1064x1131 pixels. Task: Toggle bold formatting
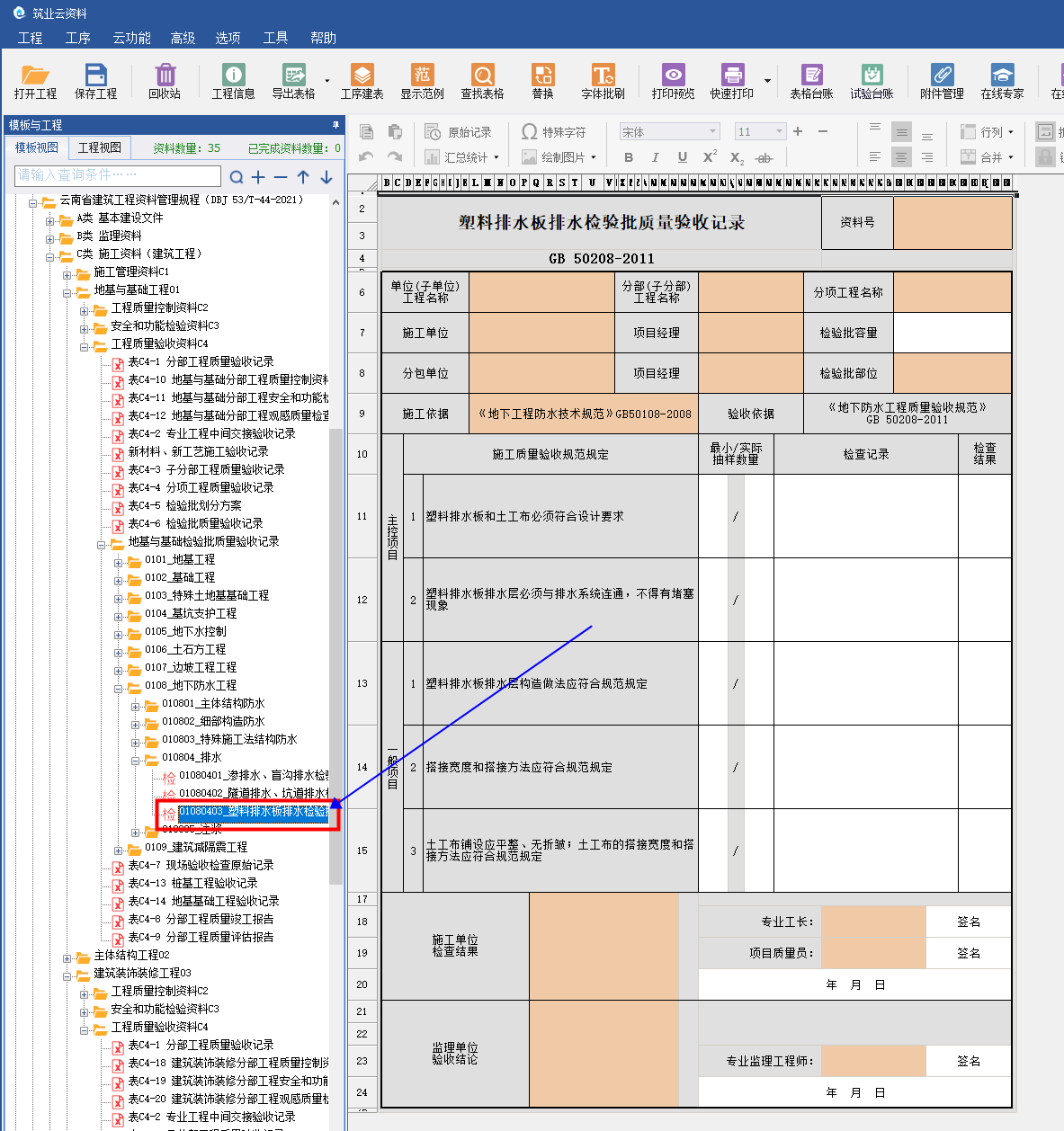click(629, 157)
